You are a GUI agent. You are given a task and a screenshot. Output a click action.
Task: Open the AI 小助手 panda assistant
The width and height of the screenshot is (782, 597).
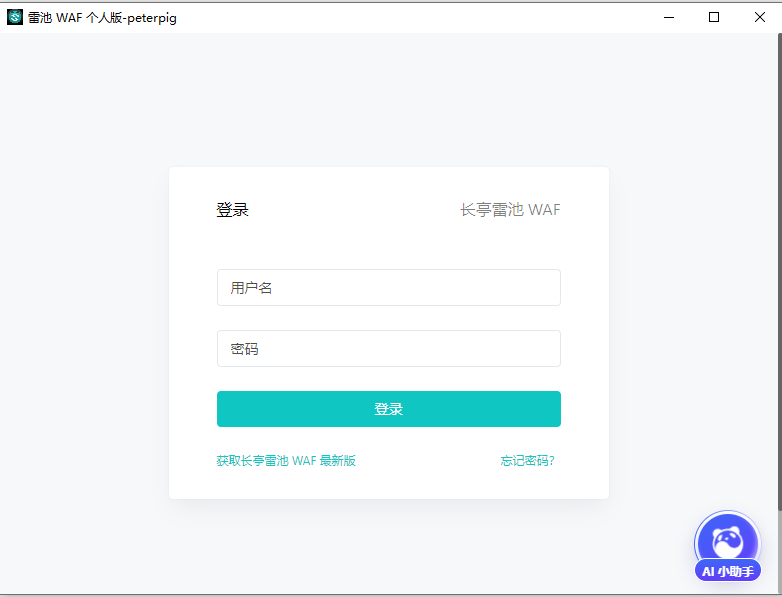(x=728, y=546)
